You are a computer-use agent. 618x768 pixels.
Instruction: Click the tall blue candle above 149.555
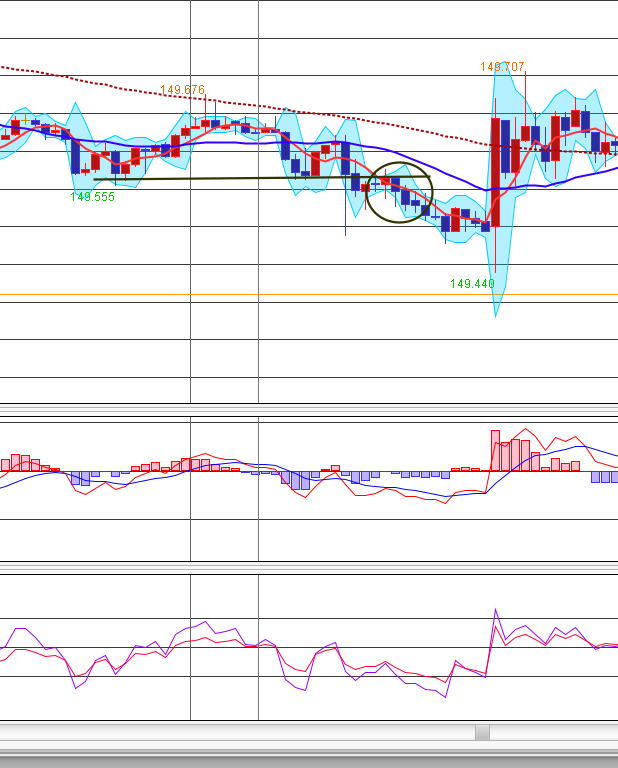75,155
